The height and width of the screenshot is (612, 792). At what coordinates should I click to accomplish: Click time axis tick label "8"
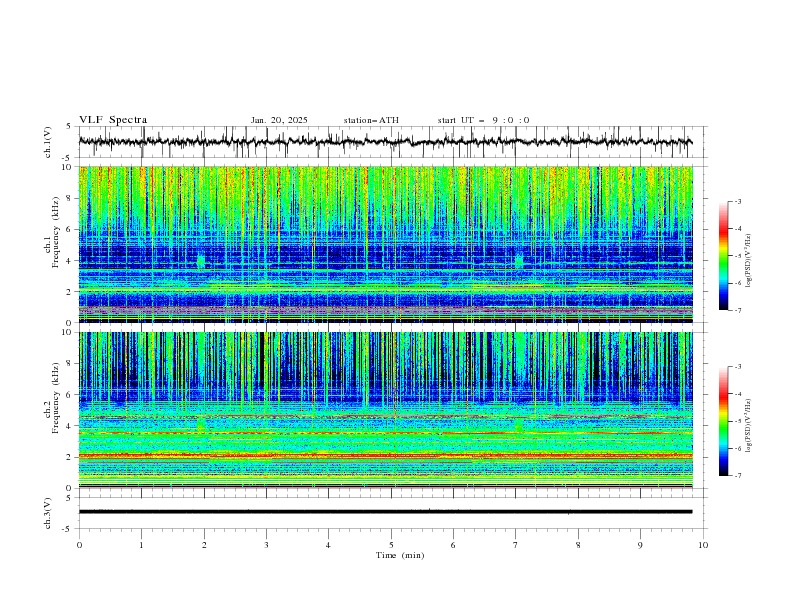coord(578,545)
